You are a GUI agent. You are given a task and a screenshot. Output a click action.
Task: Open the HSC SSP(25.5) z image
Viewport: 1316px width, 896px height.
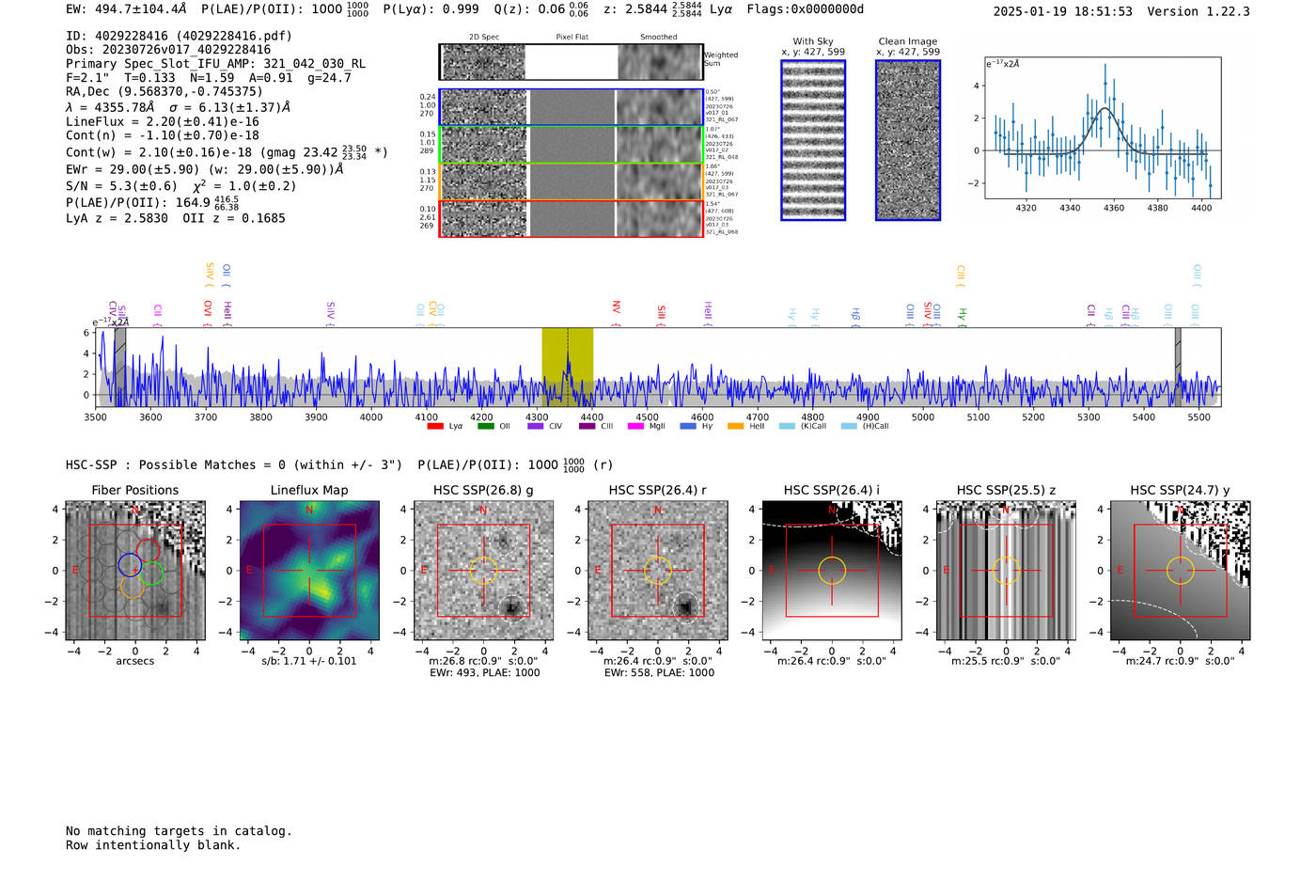(x=1006, y=571)
